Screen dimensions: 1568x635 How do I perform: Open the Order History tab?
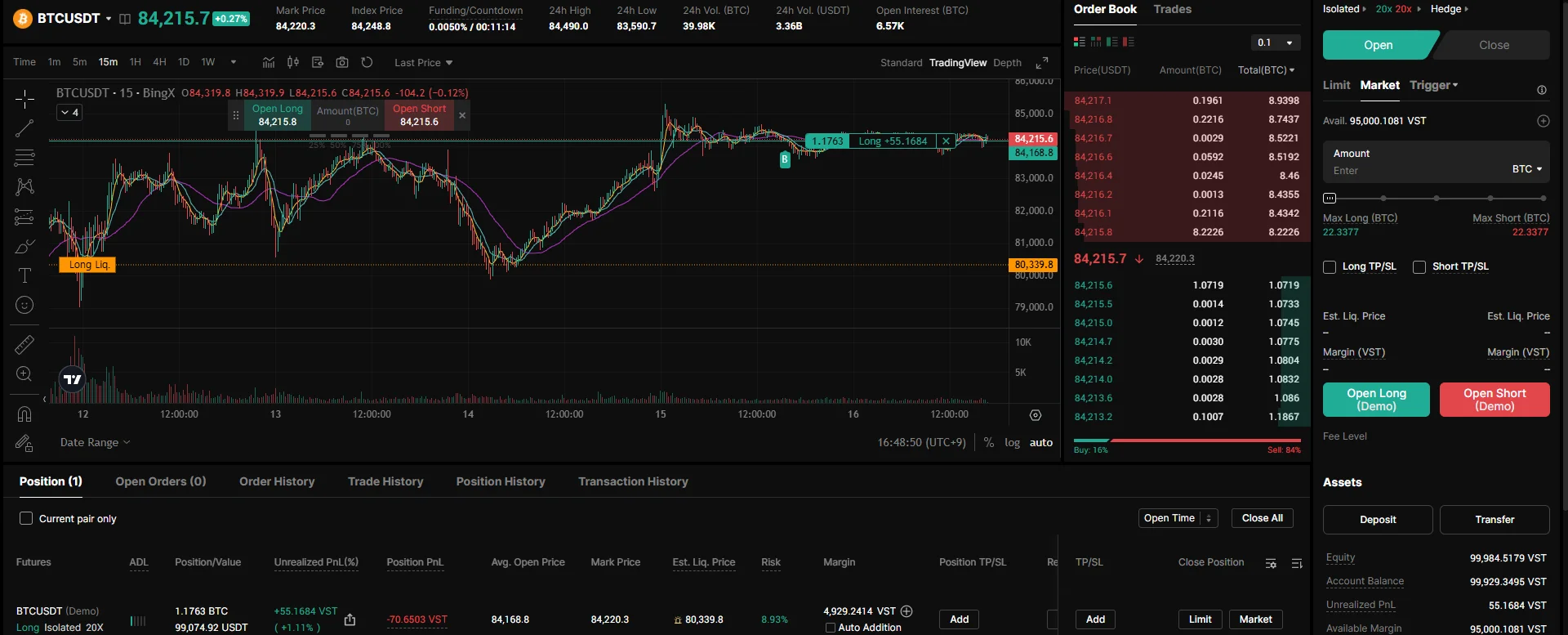277,481
